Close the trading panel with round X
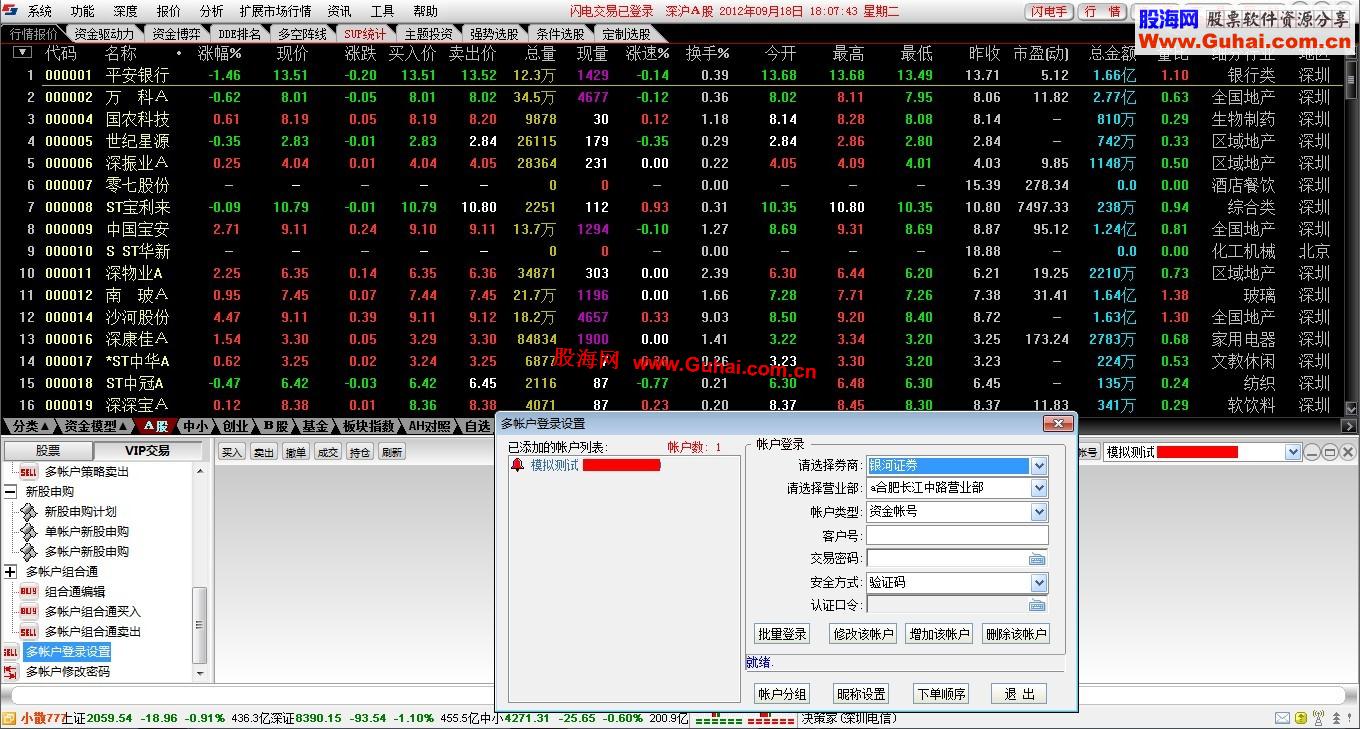This screenshot has height=729, width=1360. click(x=1347, y=452)
